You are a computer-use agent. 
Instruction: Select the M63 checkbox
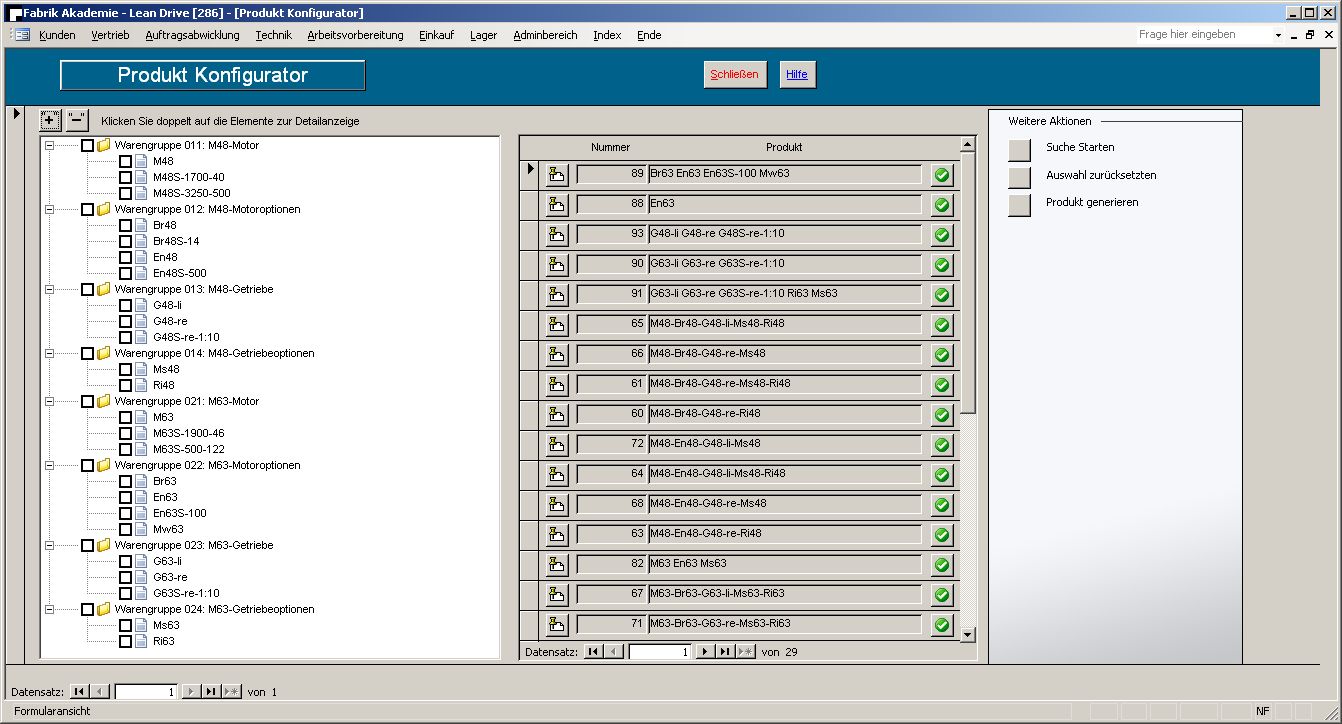125,417
